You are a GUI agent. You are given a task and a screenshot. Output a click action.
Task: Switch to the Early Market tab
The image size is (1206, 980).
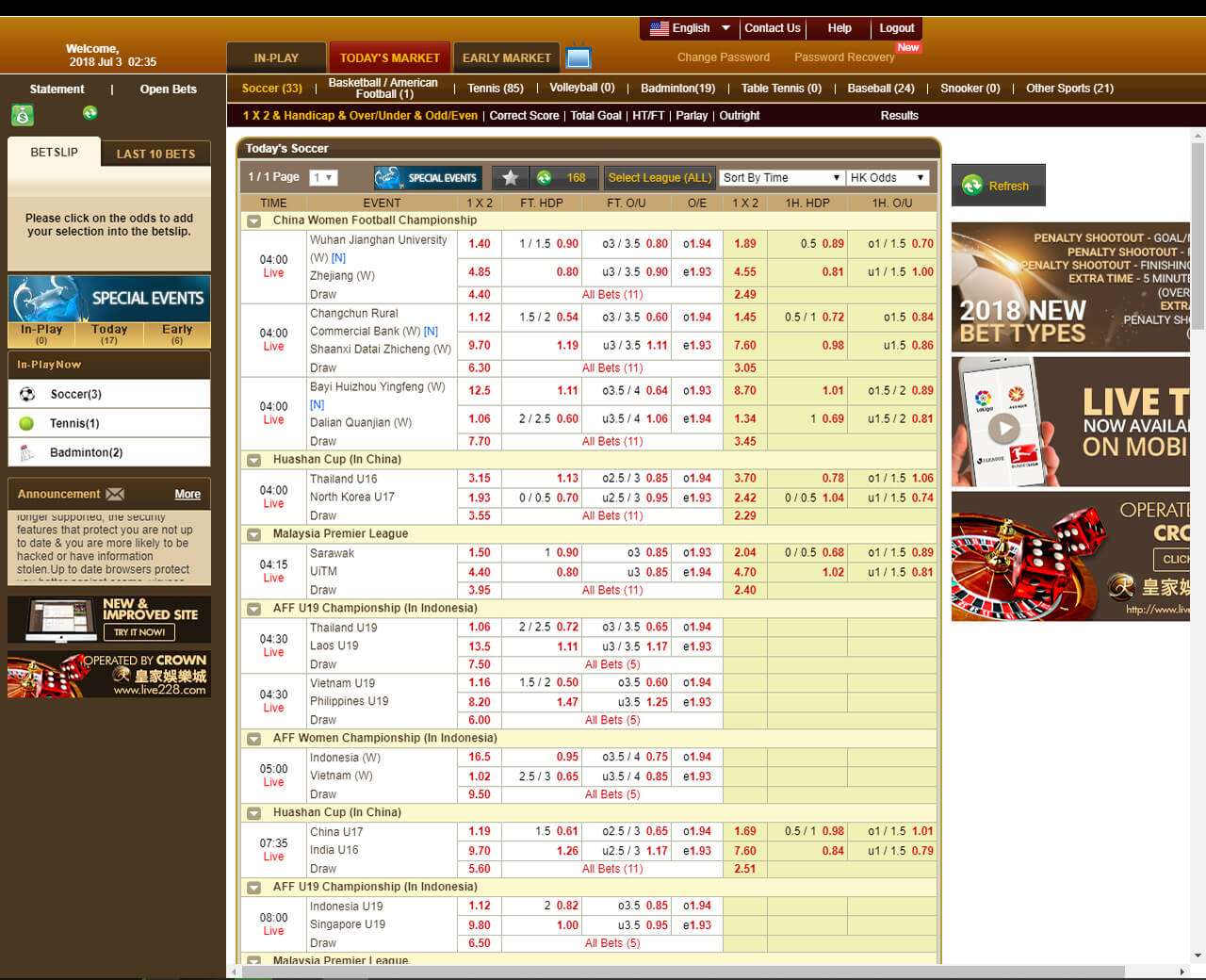pos(506,58)
